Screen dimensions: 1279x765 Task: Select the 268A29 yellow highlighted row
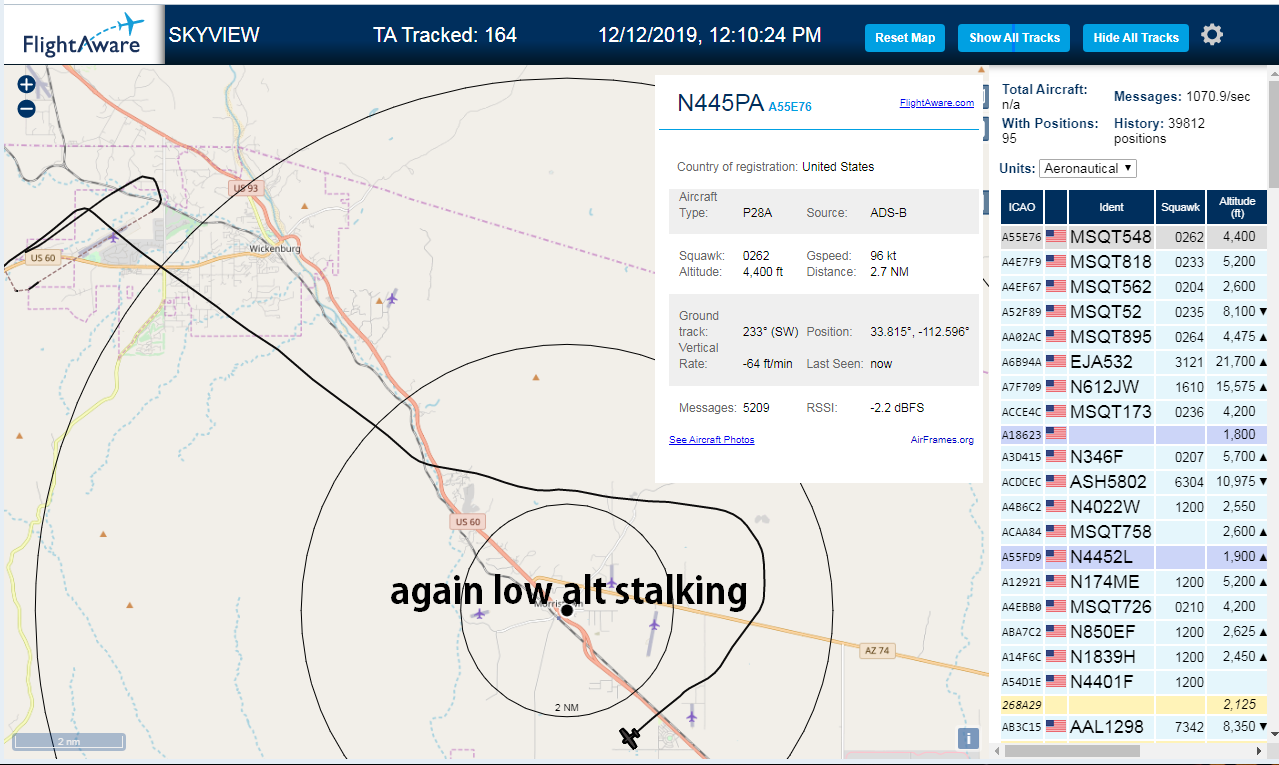point(1134,705)
